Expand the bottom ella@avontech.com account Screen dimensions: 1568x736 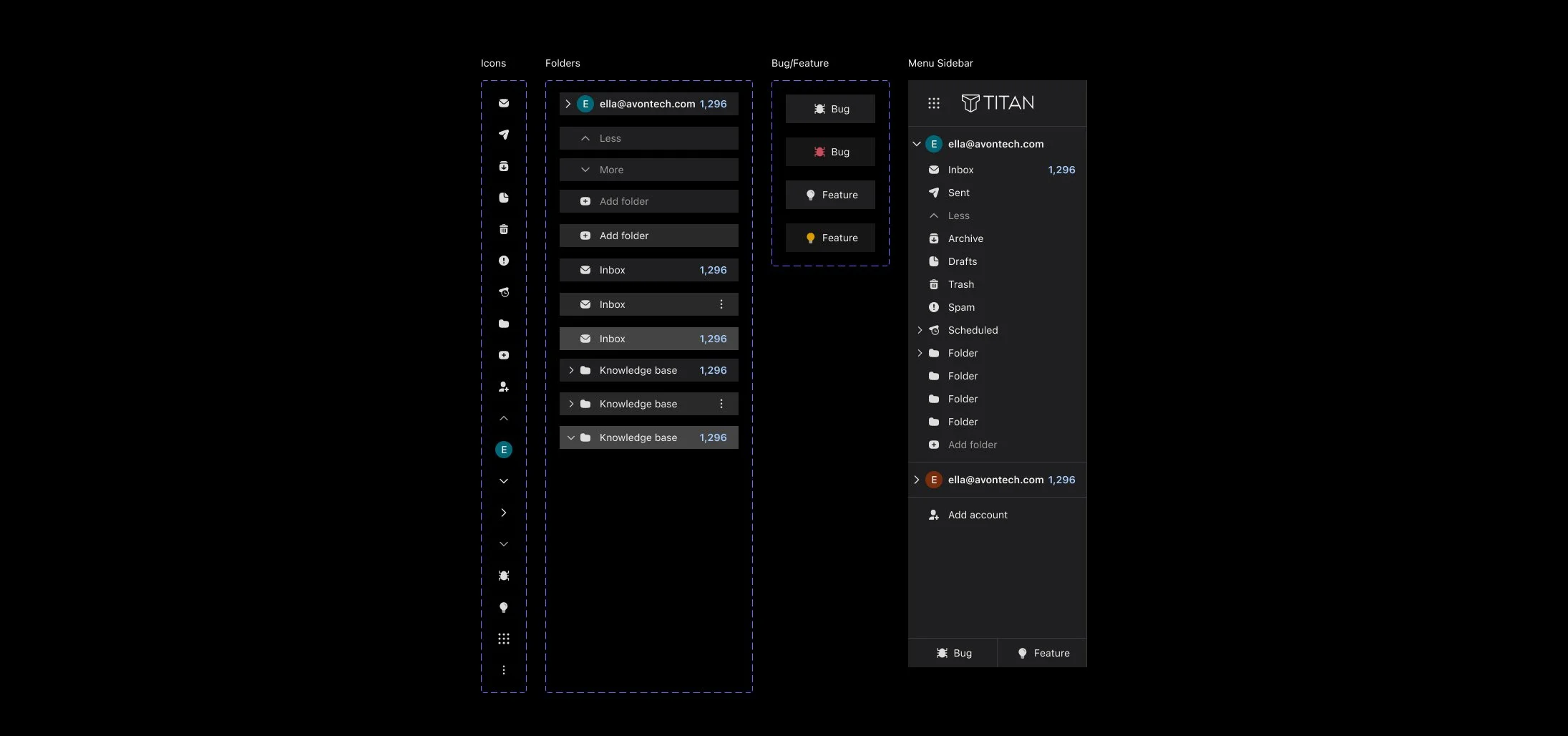(x=917, y=480)
